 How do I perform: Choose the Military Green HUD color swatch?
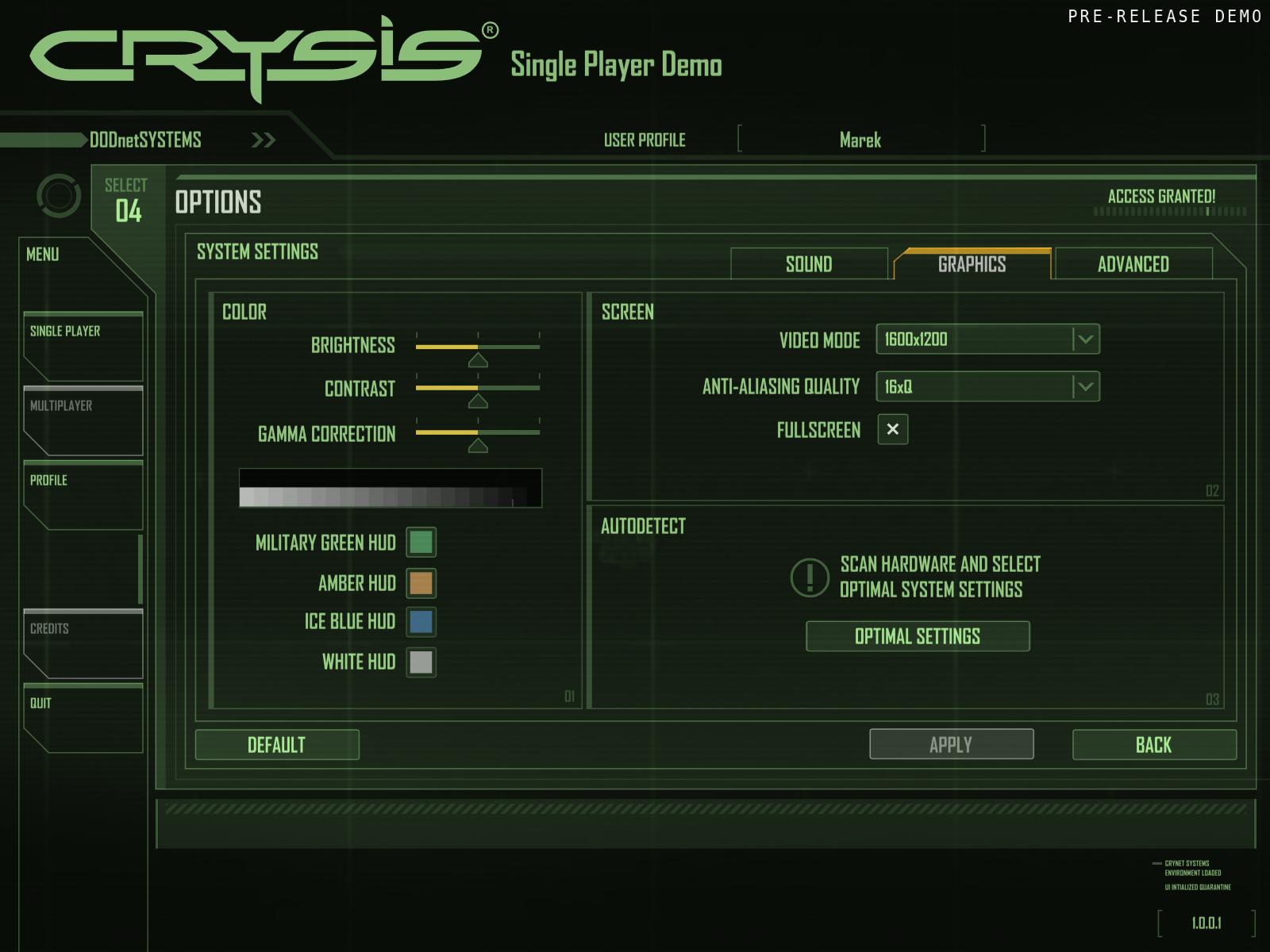pos(421,543)
